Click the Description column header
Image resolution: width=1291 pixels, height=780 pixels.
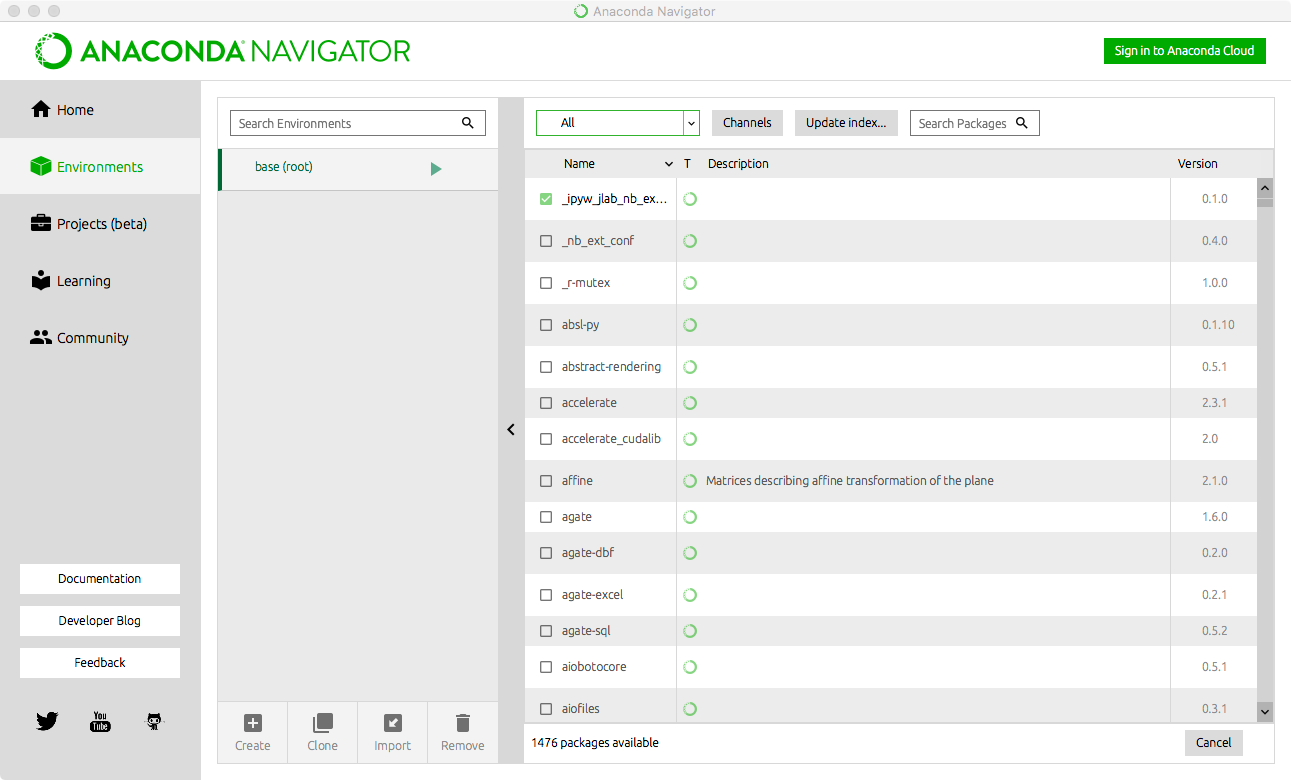738,164
